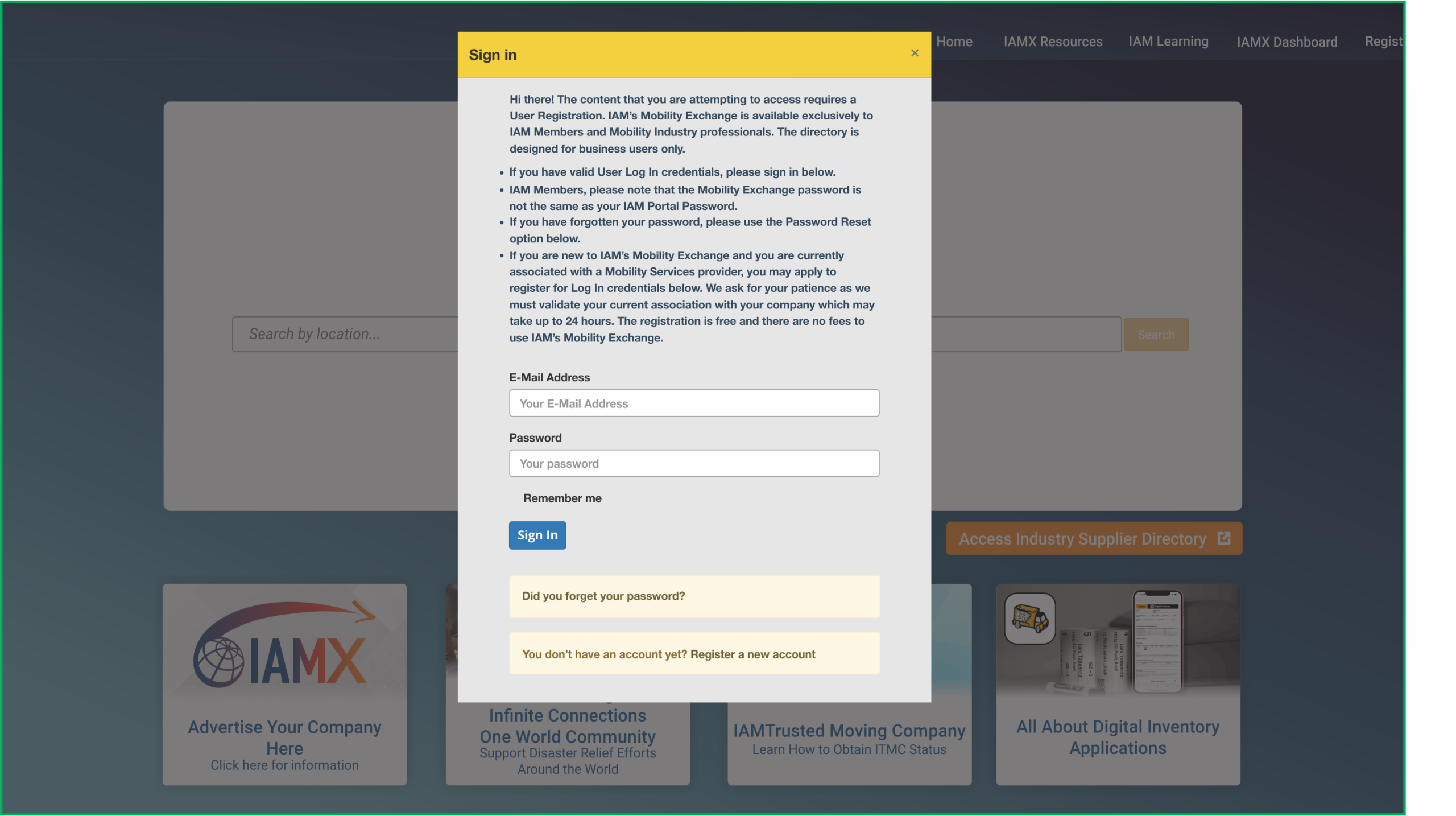This screenshot has height=816, width=1456.
Task: Select Register a new account link
Action: pyautogui.click(x=752, y=654)
